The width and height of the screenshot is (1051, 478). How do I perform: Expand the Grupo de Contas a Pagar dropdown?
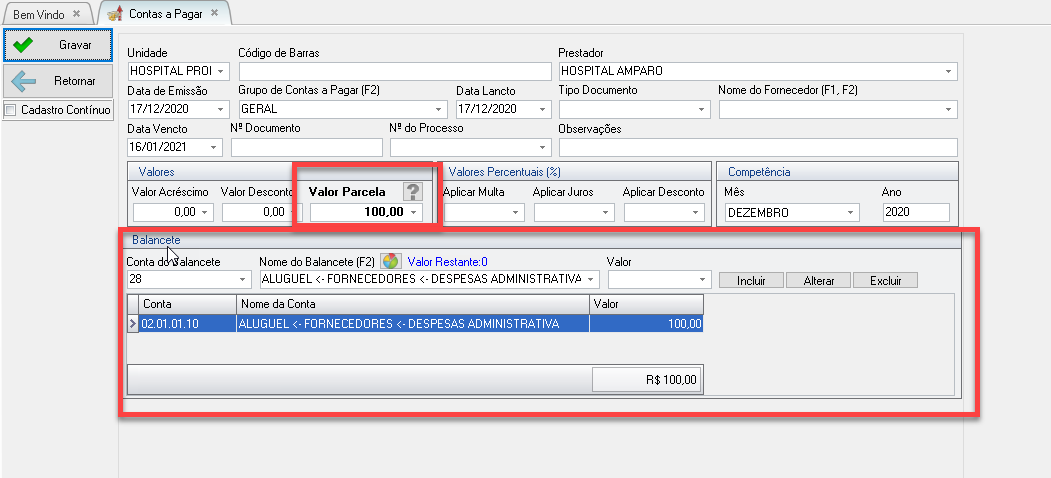pyautogui.click(x=439, y=109)
